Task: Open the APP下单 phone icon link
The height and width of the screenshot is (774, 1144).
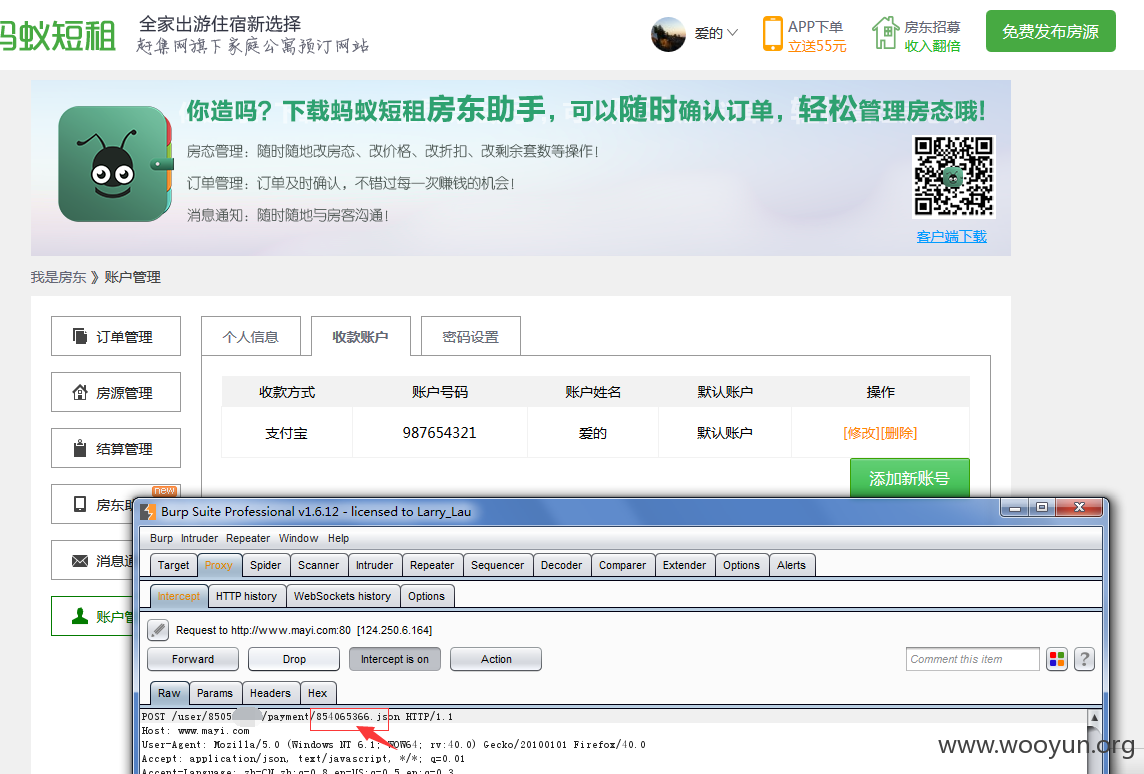Action: click(x=773, y=34)
